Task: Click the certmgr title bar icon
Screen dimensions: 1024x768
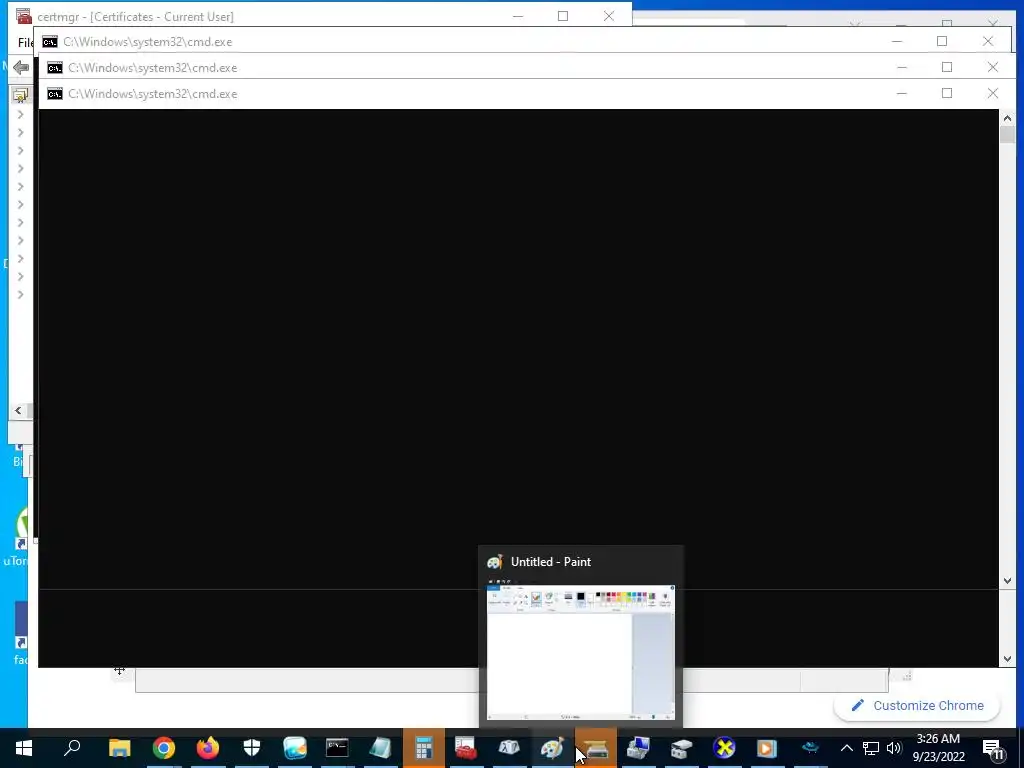Action: coord(24,16)
